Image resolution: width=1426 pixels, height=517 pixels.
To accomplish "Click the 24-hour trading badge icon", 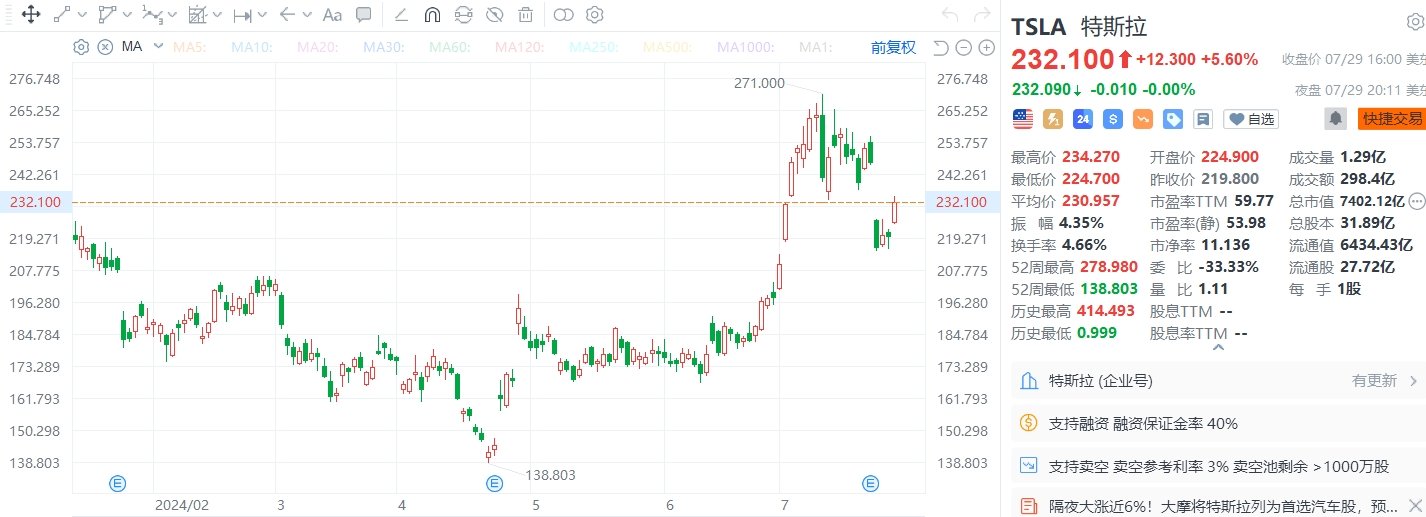I will pyautogui.click(x=1082, y=119).
